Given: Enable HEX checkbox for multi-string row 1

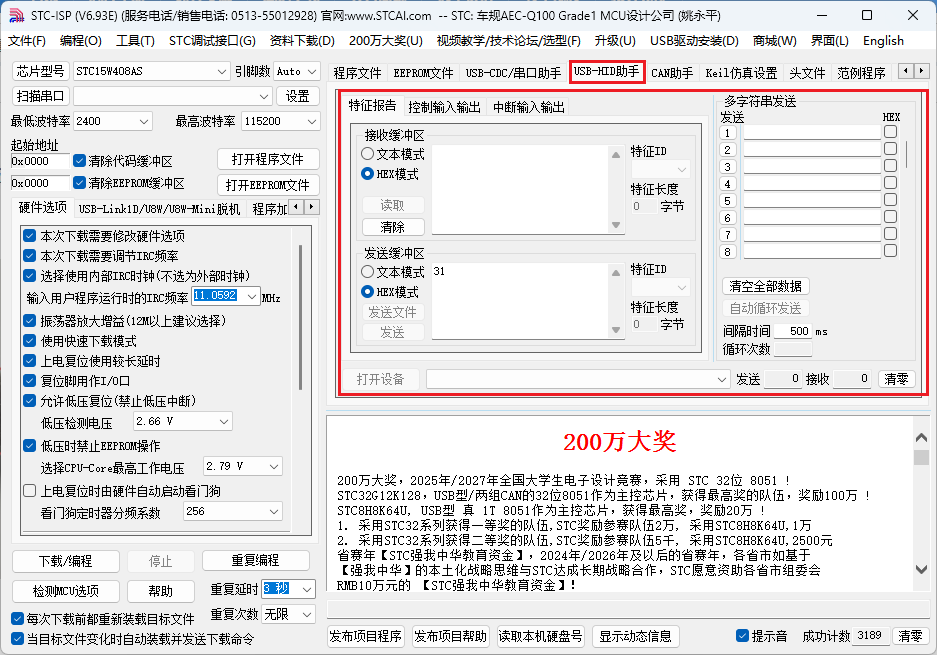Looking at the screenshot, I should pyautogui.click(x=890, y=131).
